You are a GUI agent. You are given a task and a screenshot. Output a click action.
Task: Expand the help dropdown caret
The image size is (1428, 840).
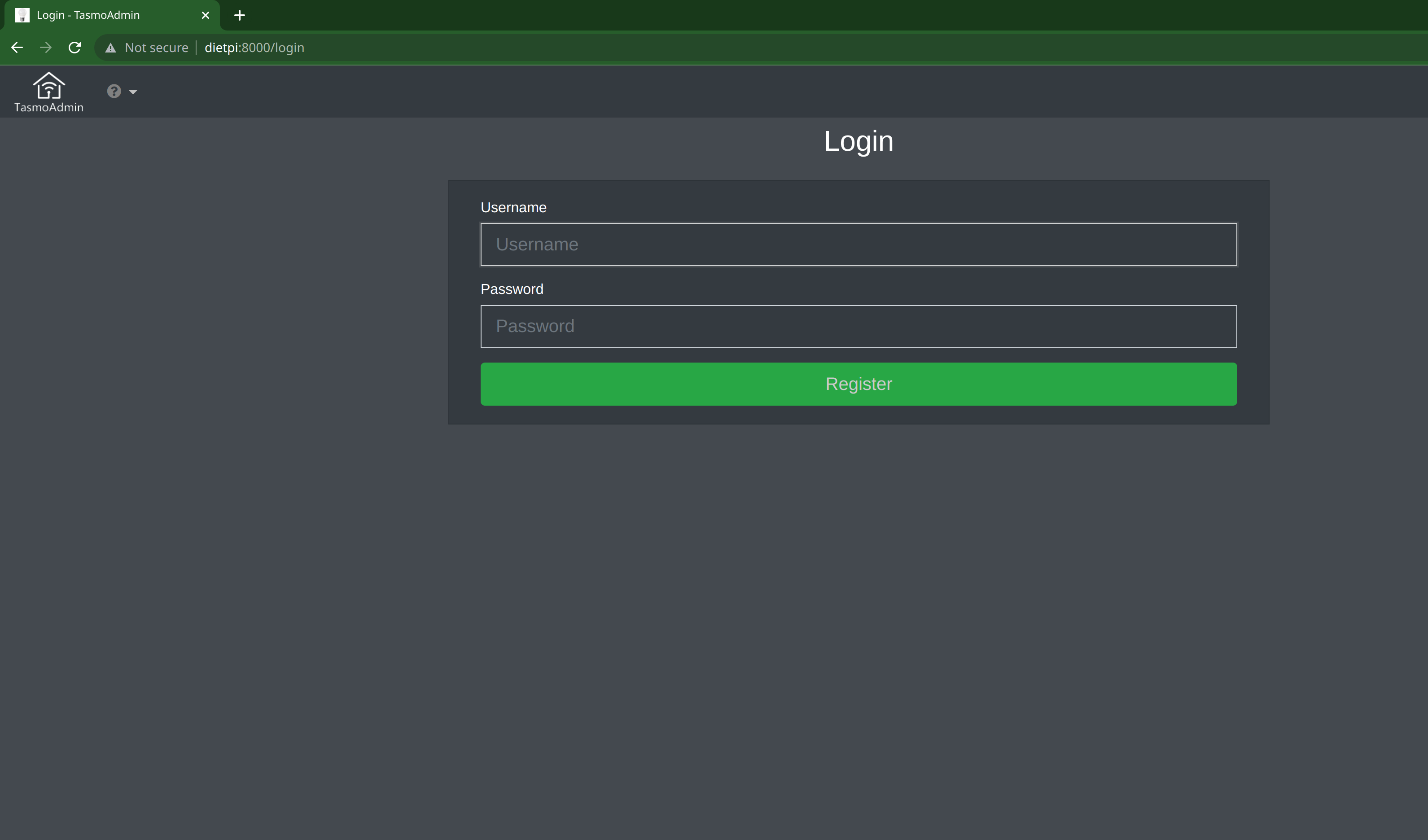pos(132,91)
